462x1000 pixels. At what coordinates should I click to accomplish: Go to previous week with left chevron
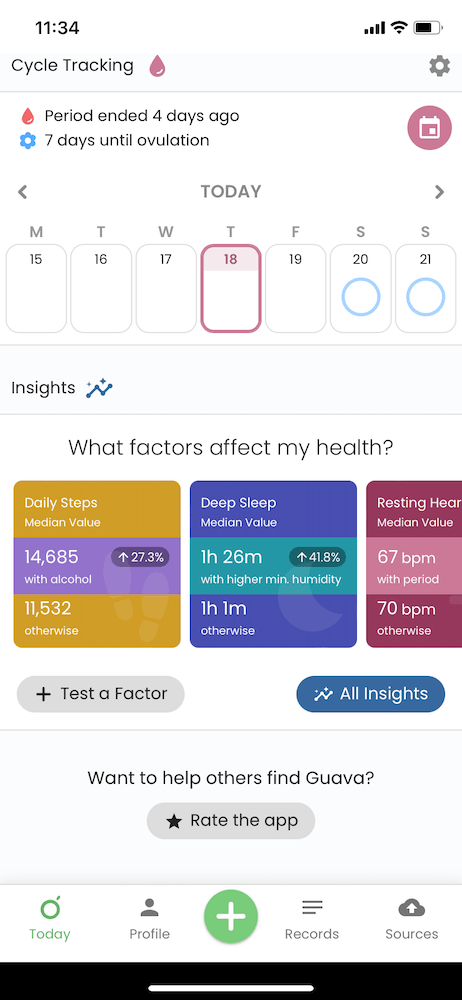[x=22, y=191]
